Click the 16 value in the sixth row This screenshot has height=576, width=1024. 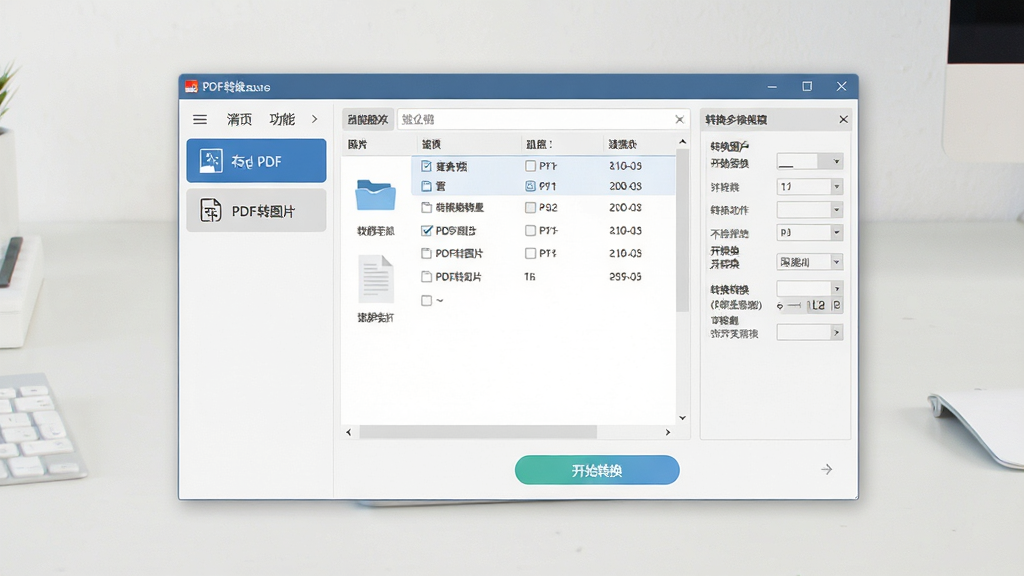click(x=530, y=277)
